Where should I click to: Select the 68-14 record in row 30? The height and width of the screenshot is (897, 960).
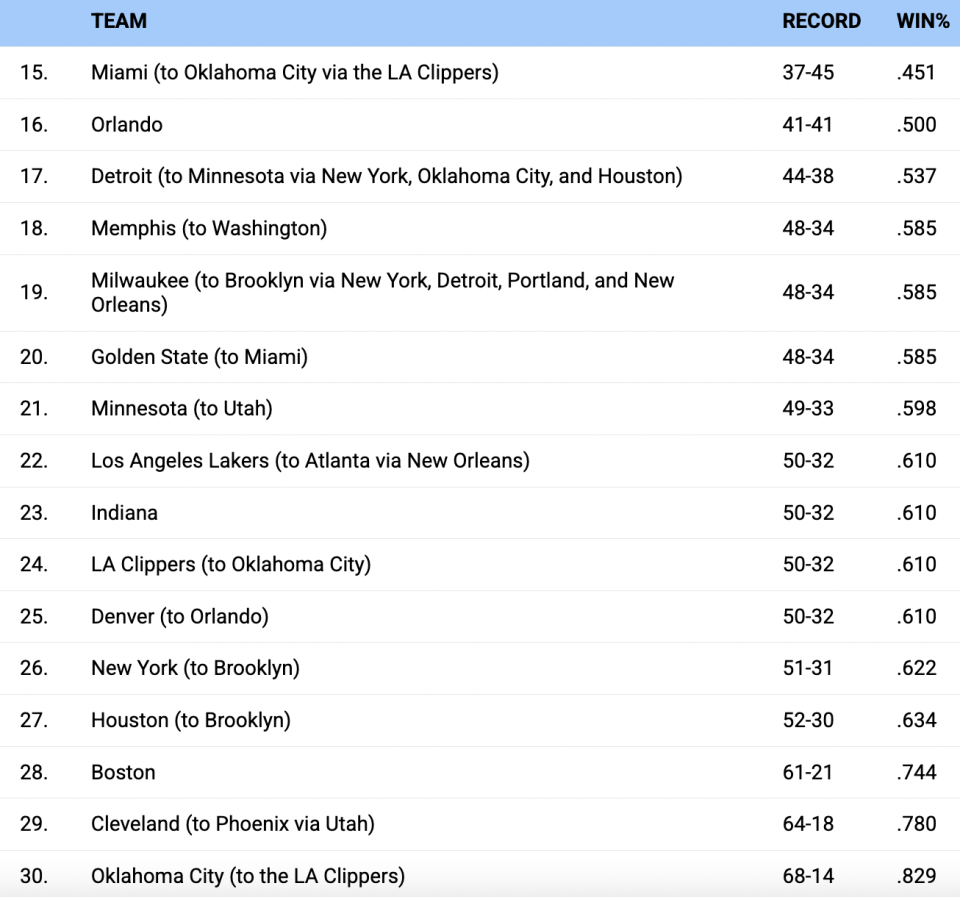808,876
